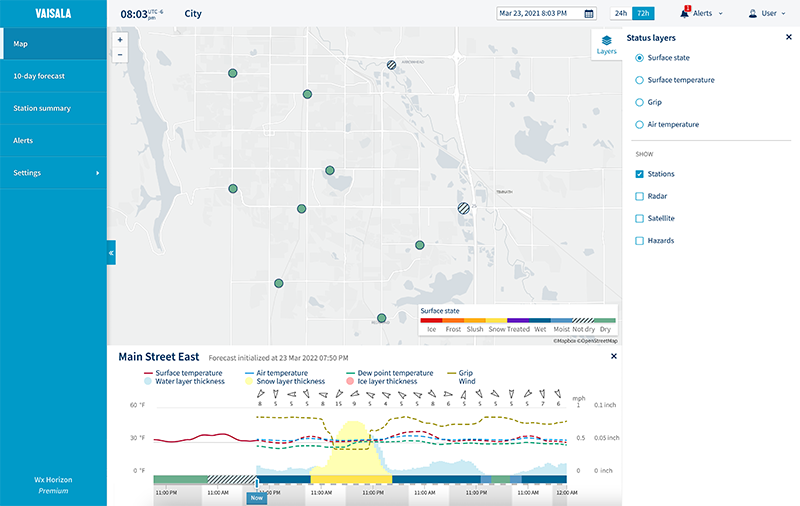800x506 pixels.
Task: Click the map zoom in plus button
Action: pyautogui.click(x=120, y=40)
